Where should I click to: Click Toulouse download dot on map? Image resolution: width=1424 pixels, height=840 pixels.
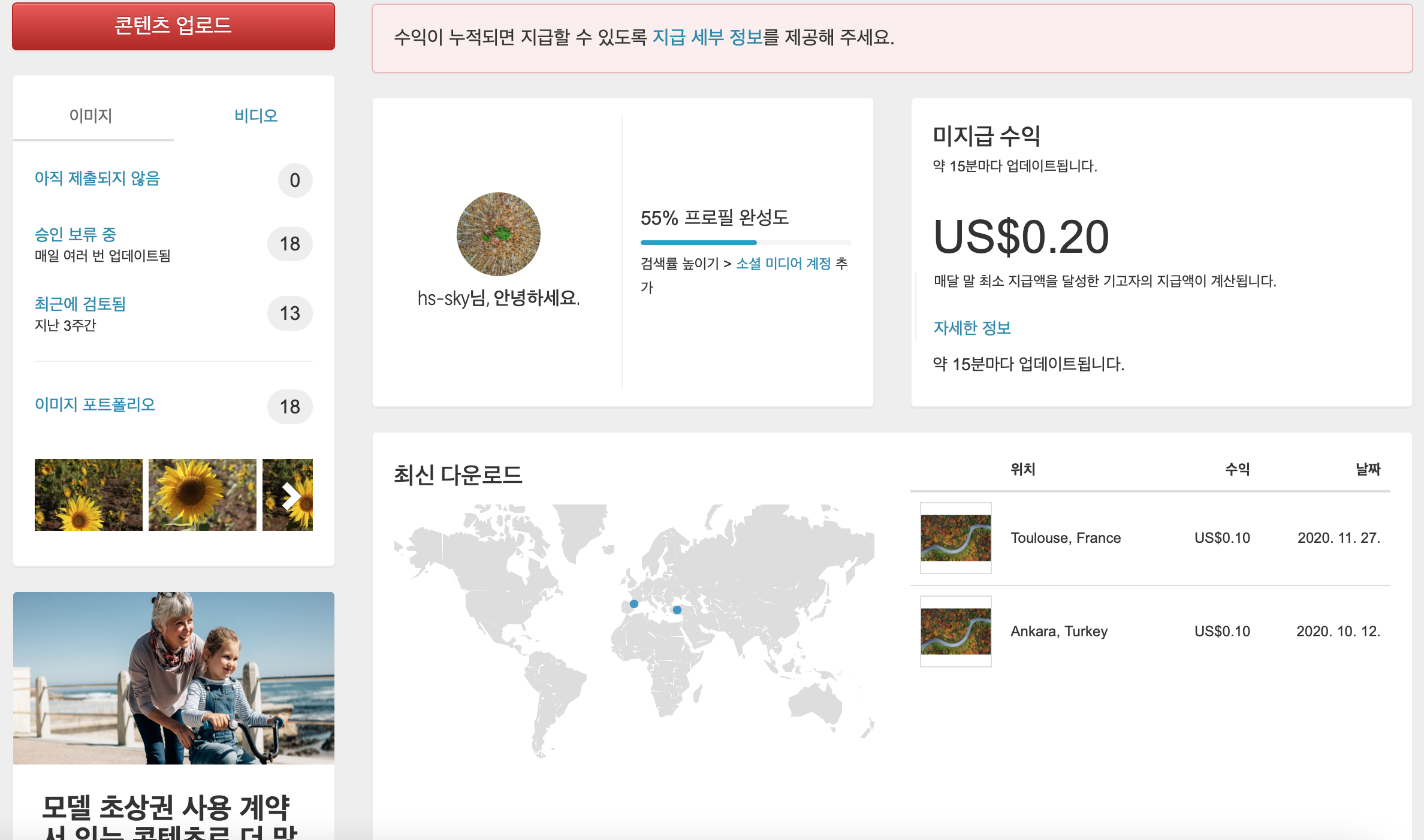(x=633, y=604)
